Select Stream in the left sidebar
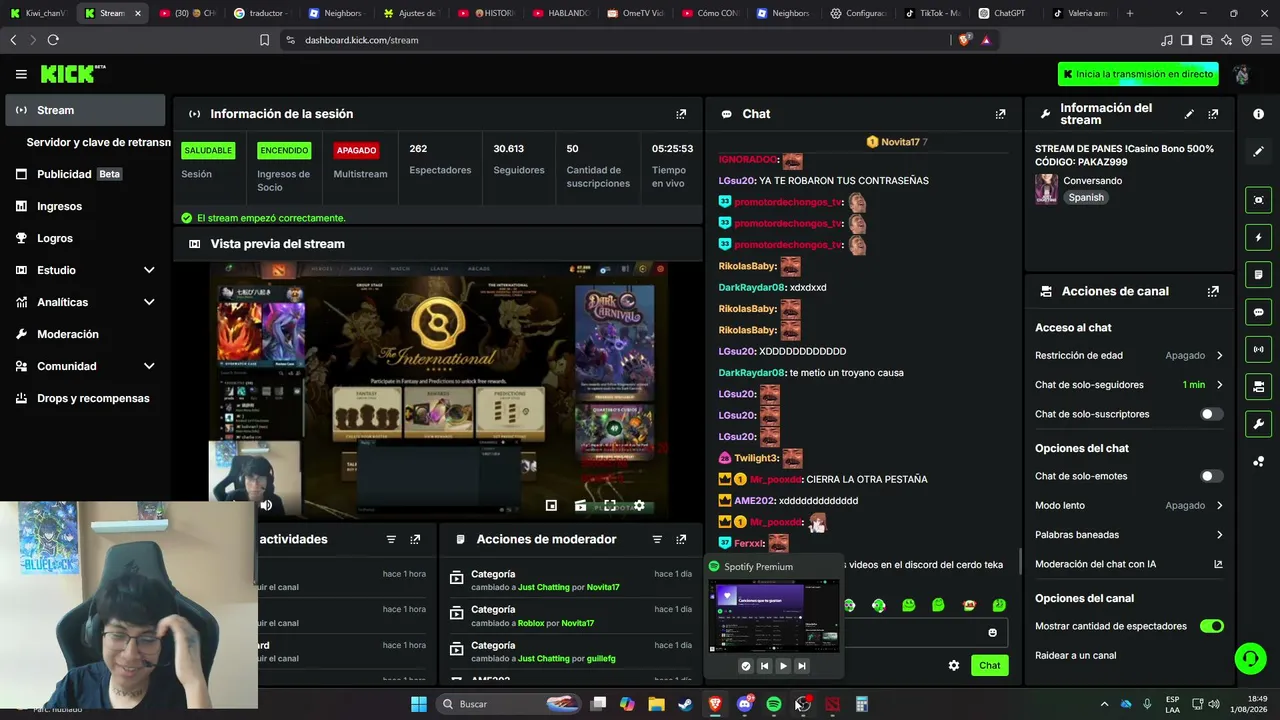Viewport: 1280px width, 720px height. 87,110
